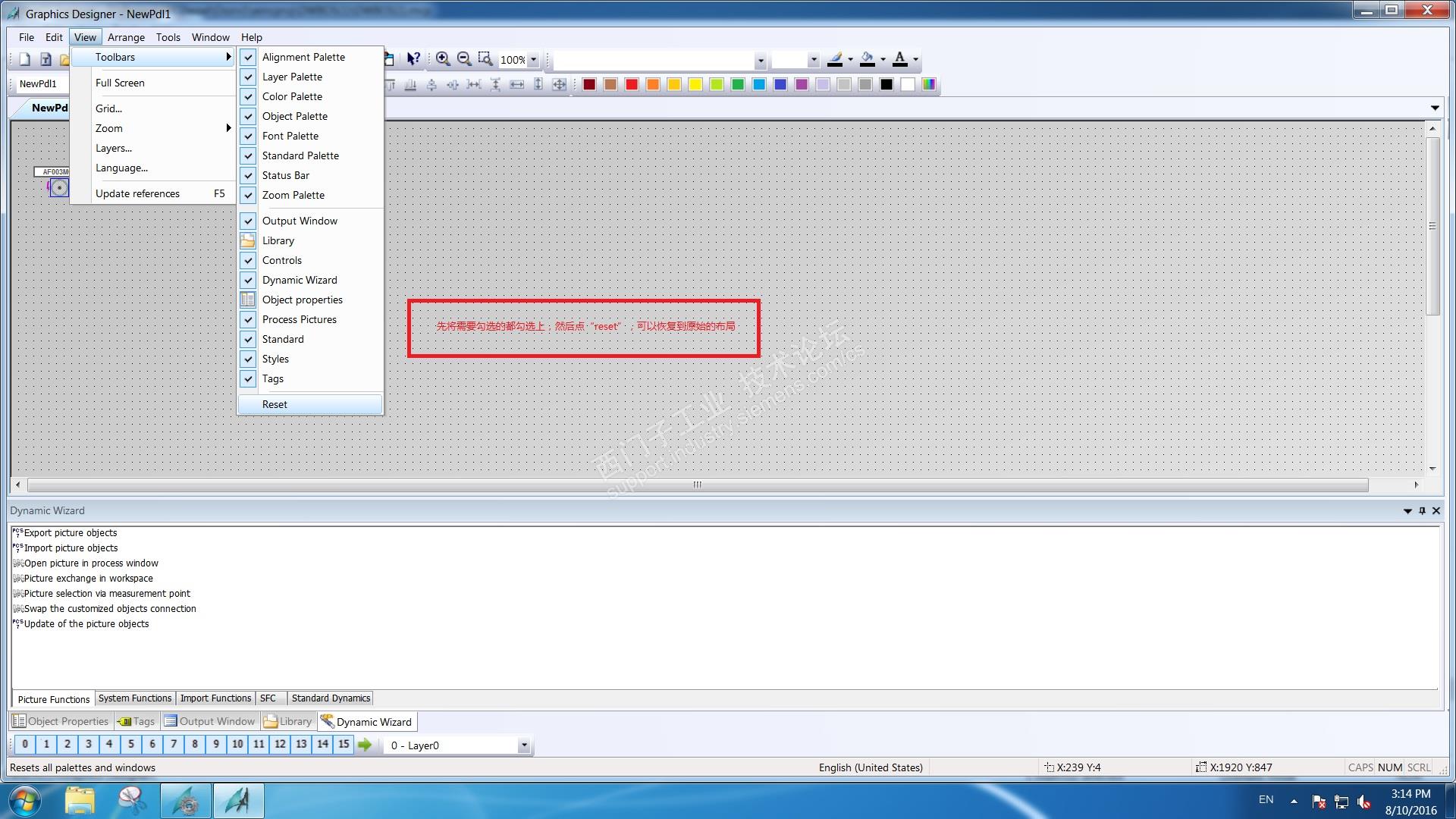Click the fill color bucket icon
The width and height of the screenshot is (1456, 819).
tap(868, 59)
